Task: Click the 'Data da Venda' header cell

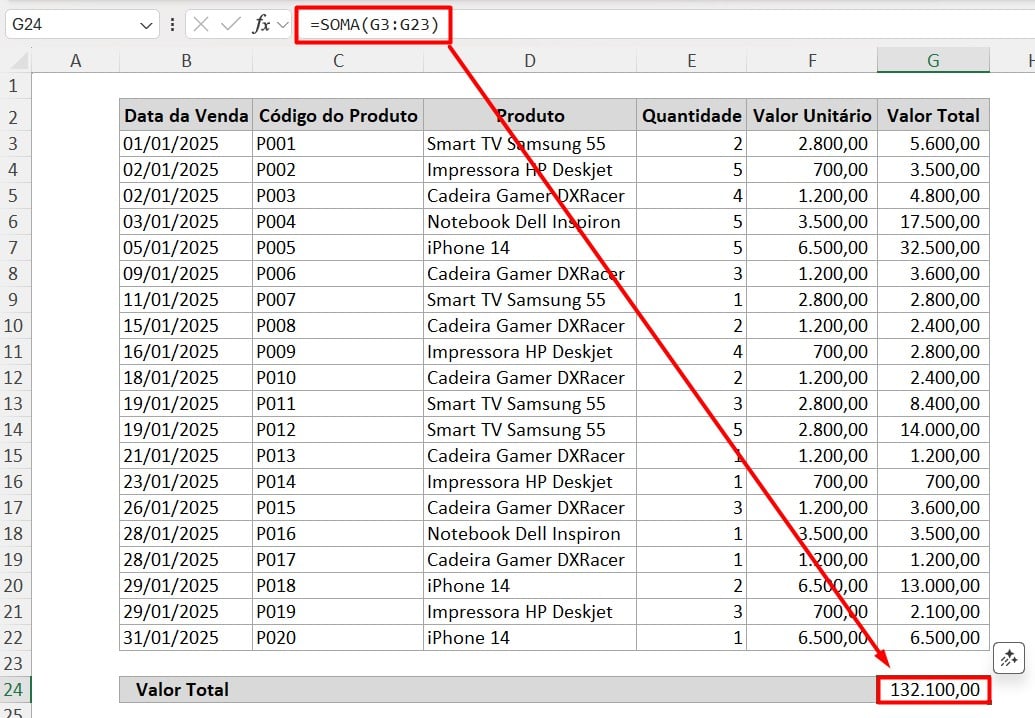Action: [186, 115]
